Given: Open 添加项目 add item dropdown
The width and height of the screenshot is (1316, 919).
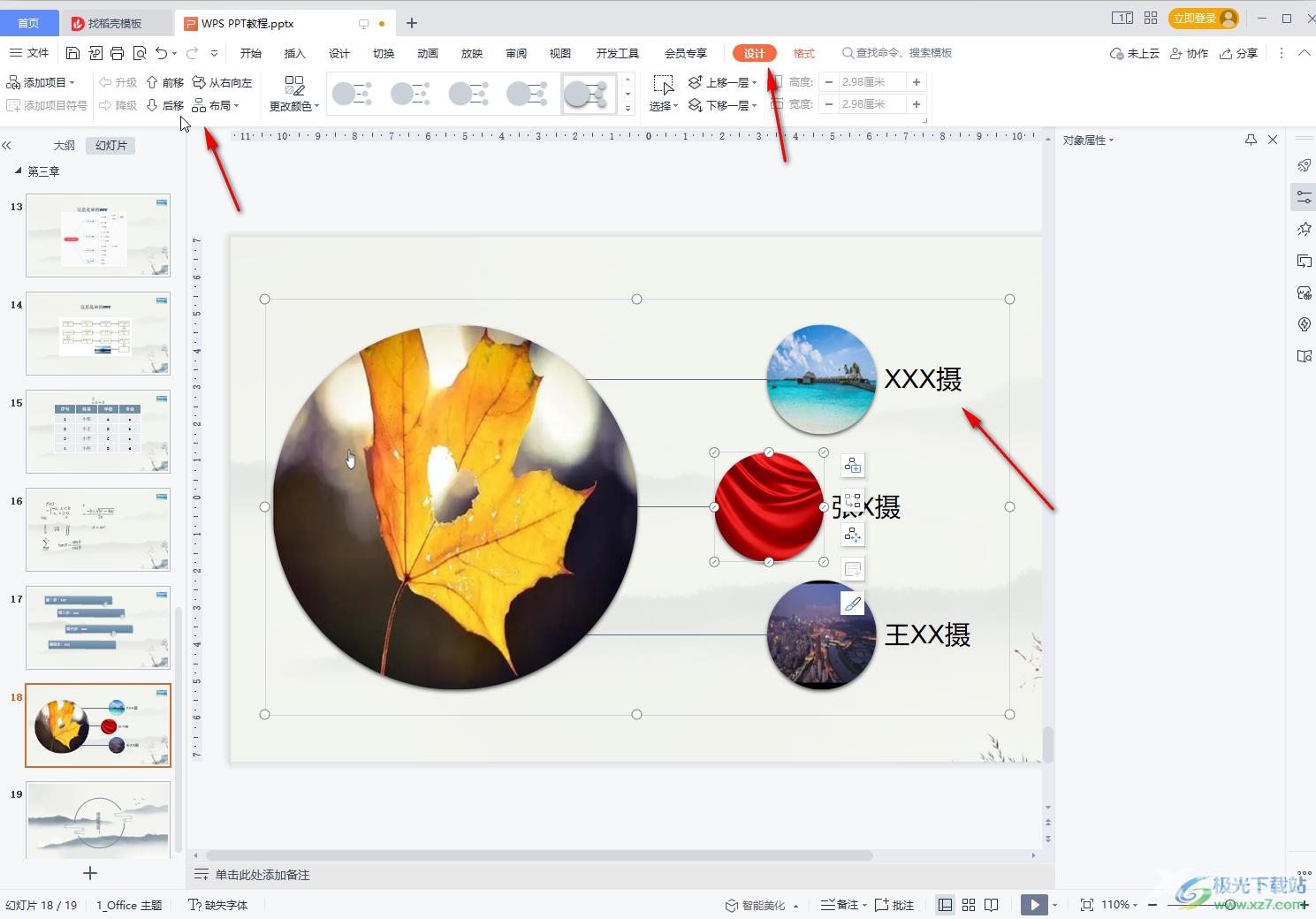Looking at the screenshot, I should click(x=41, y=82).
